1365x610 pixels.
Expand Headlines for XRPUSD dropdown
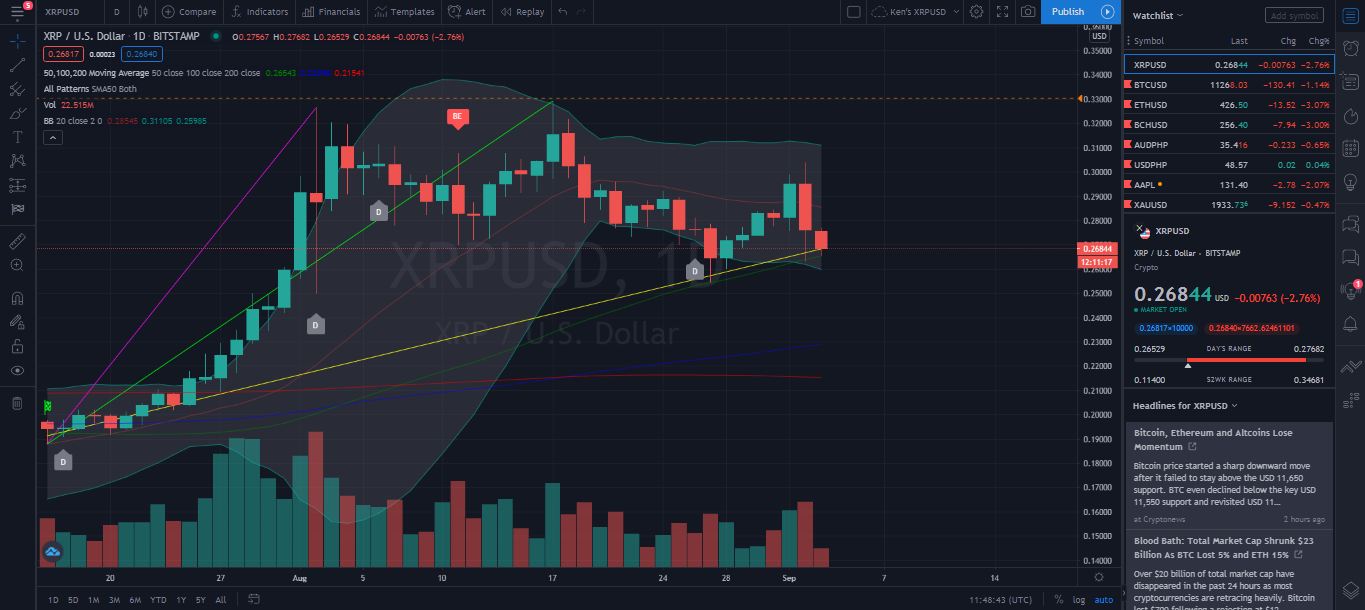click(x=1185, y=406)
